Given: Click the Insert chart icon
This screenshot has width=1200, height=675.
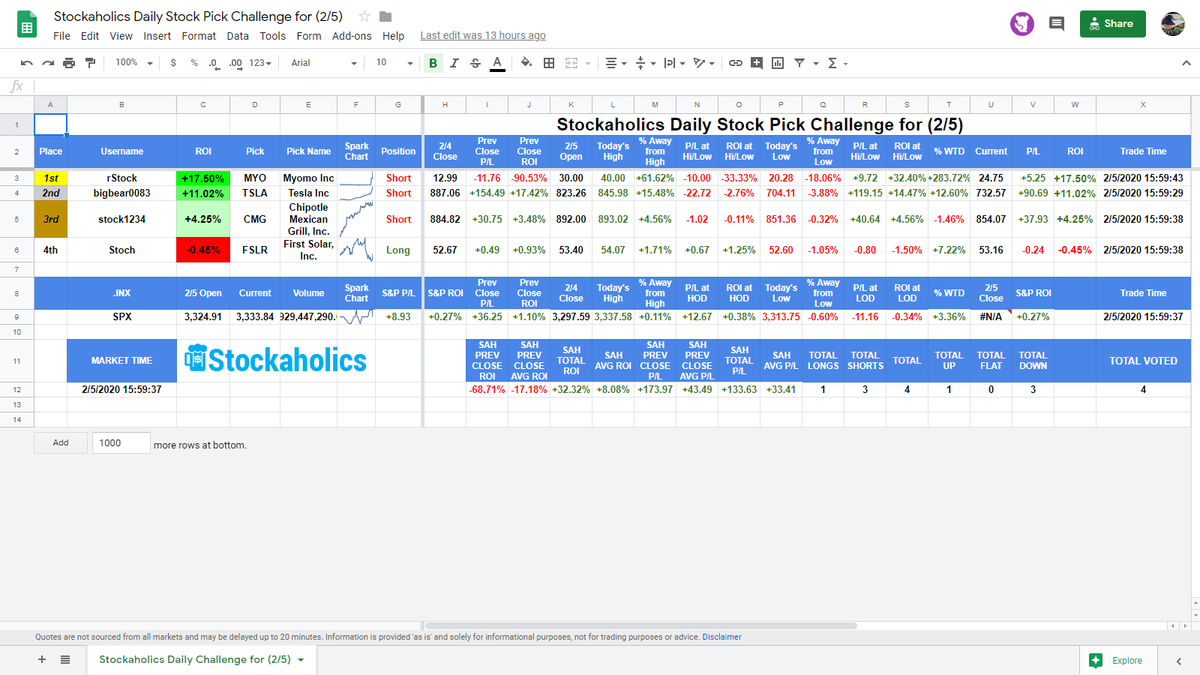Looking at the screenshot, I should coord(777,63).
